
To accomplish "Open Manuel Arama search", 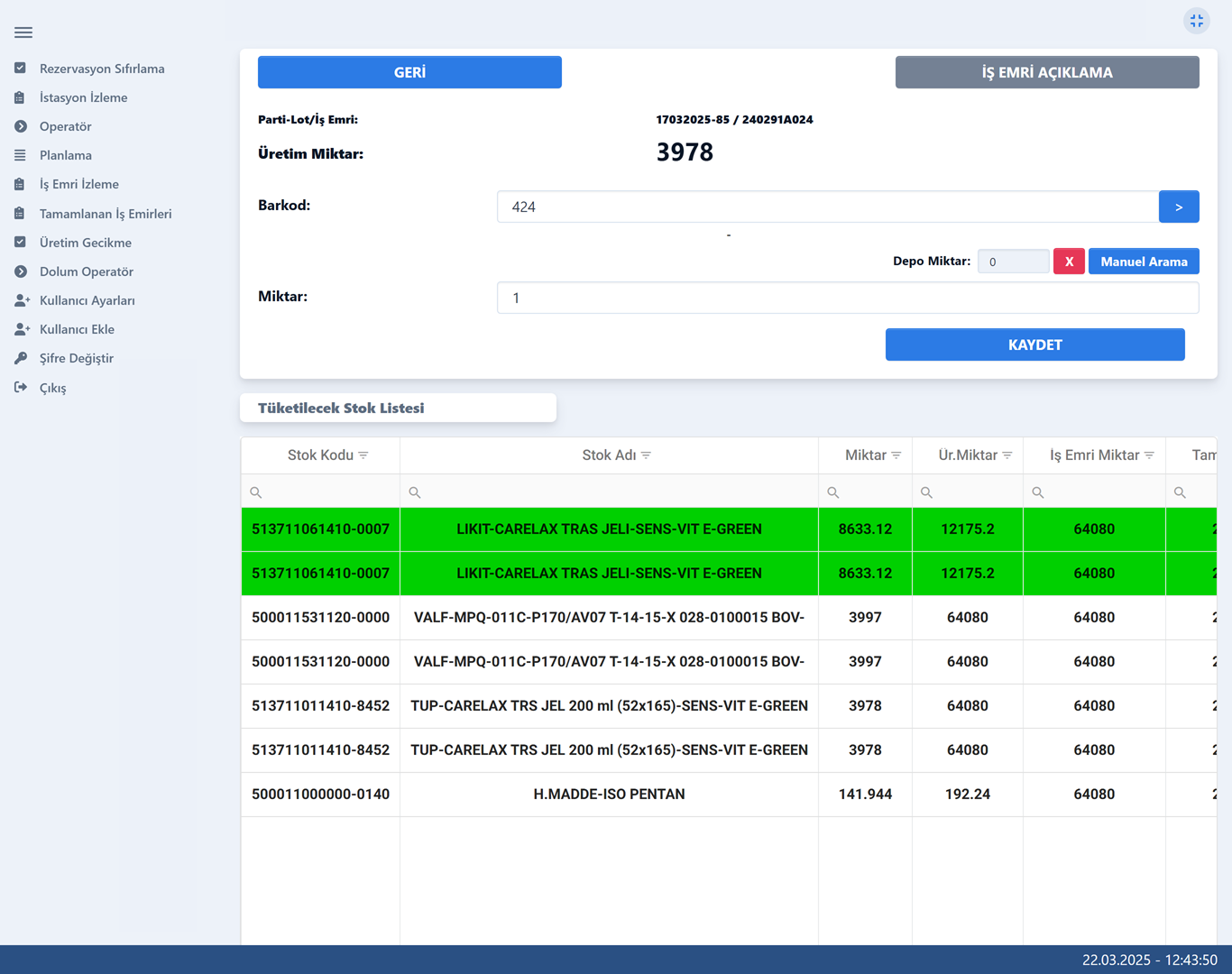I will click(x=1143, y=262).
